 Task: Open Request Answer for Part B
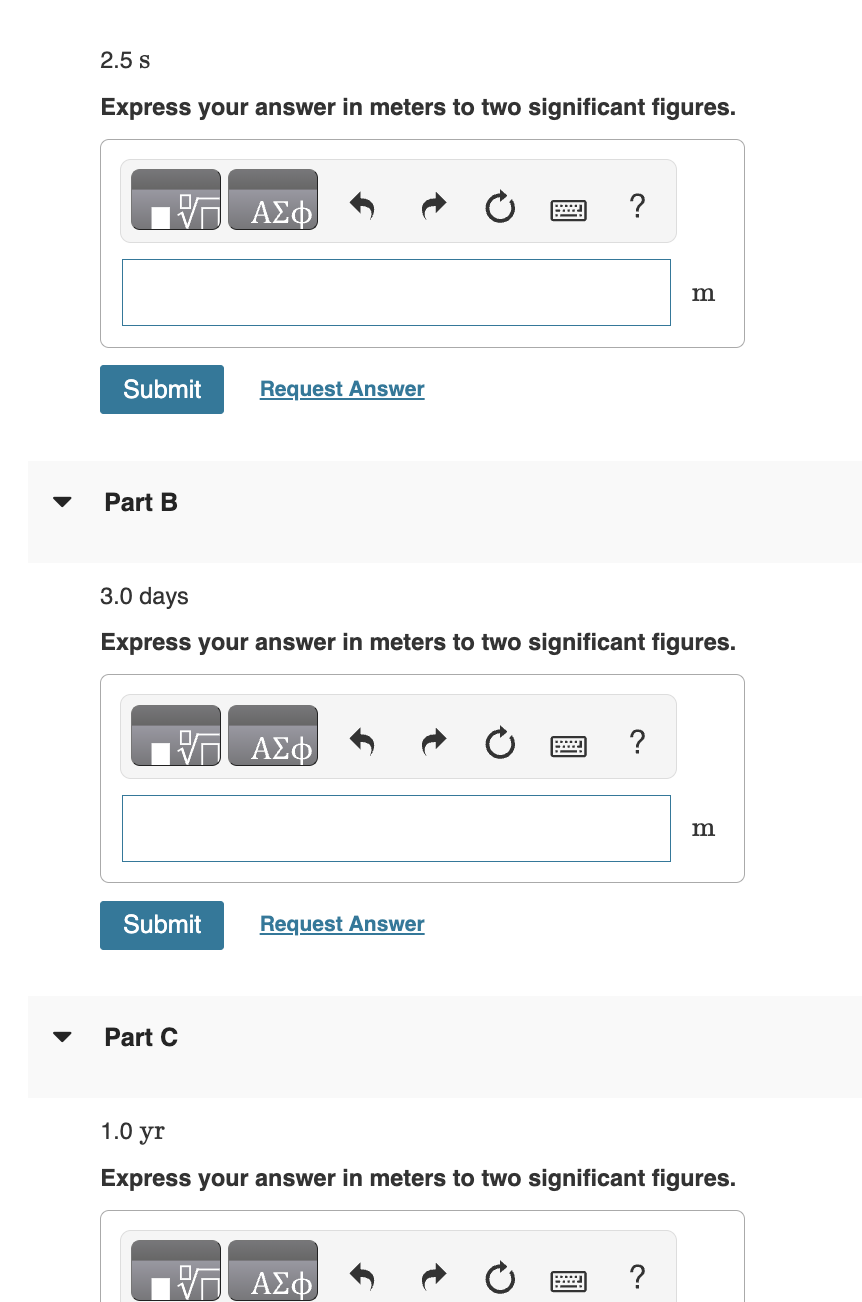coord(341,923)
